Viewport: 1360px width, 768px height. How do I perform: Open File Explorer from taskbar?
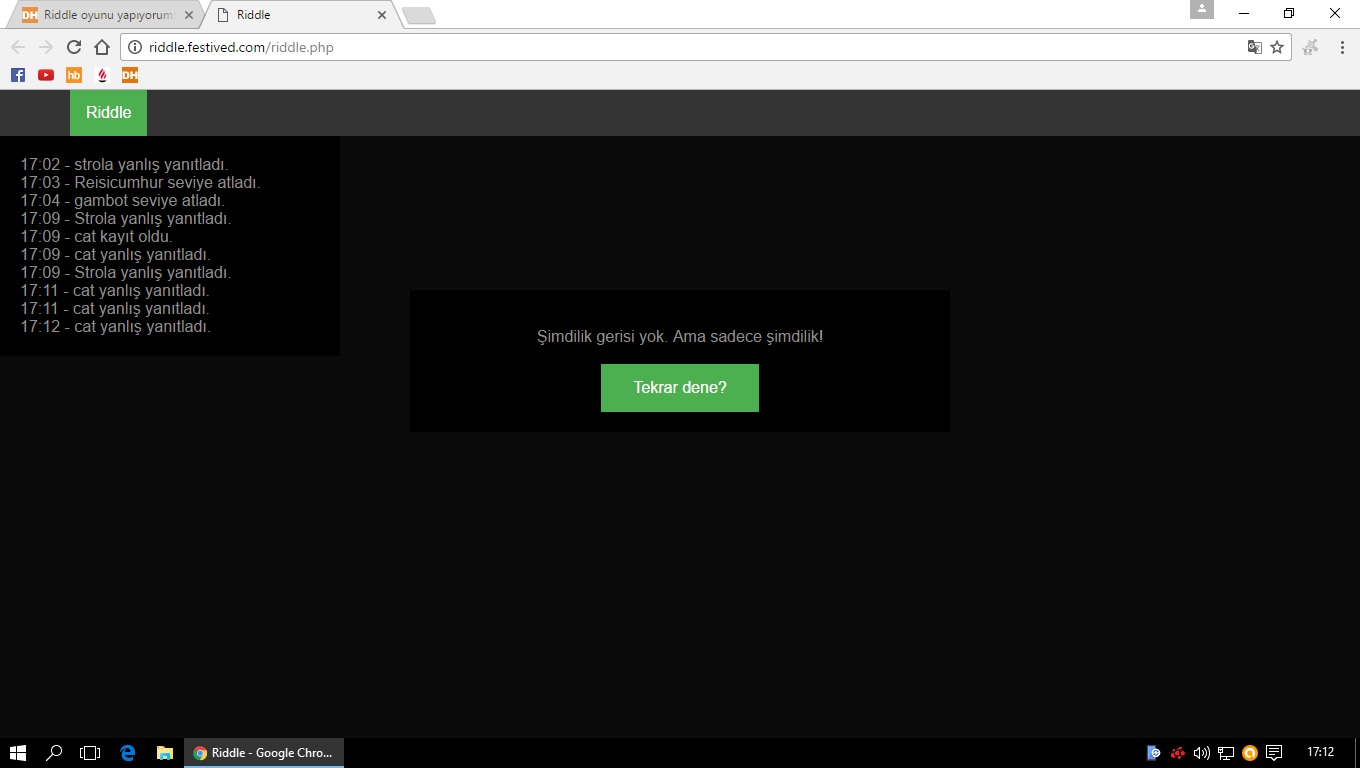point(165,753)
